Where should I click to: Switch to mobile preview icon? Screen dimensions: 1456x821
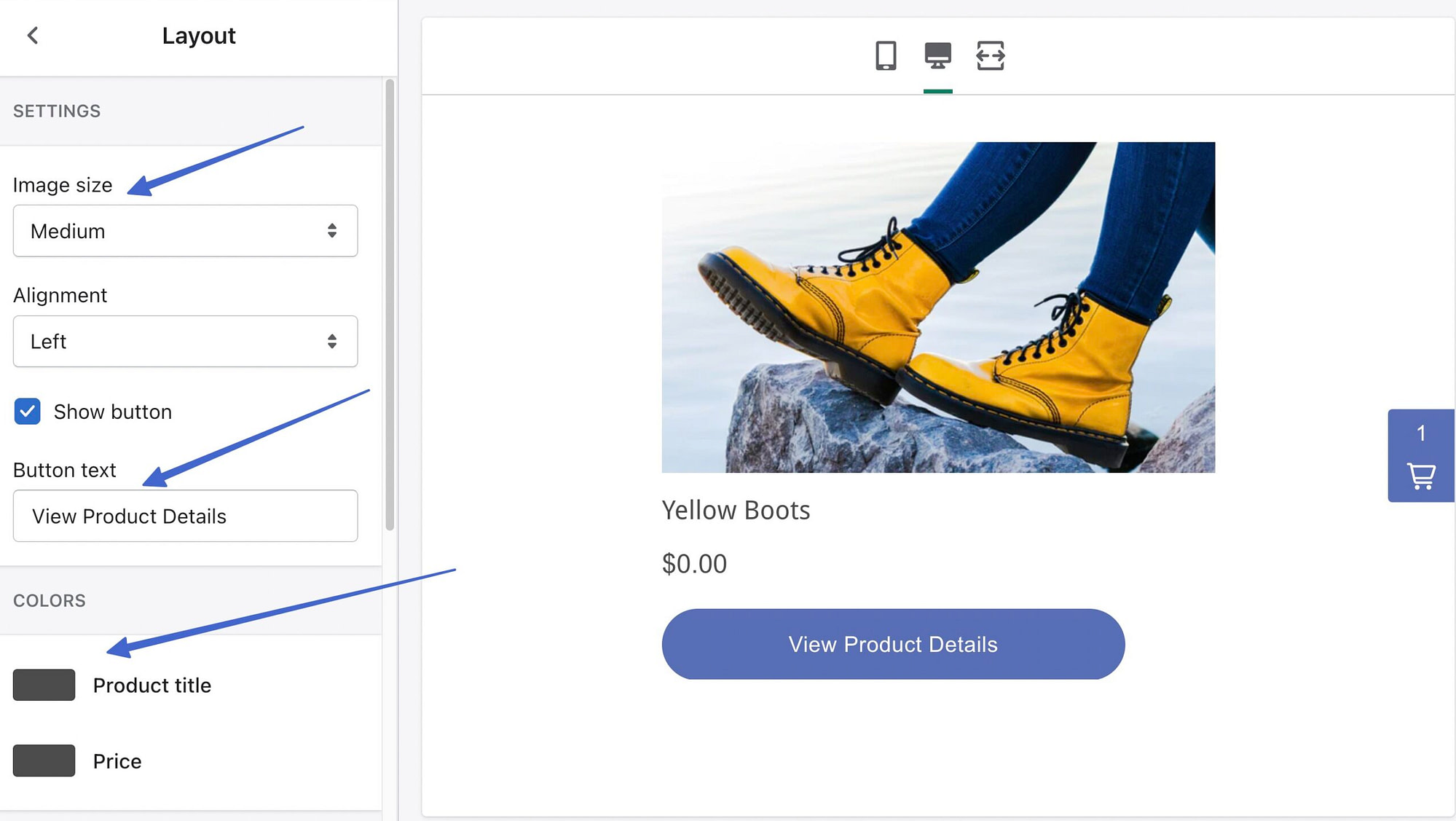coord(885,55)
